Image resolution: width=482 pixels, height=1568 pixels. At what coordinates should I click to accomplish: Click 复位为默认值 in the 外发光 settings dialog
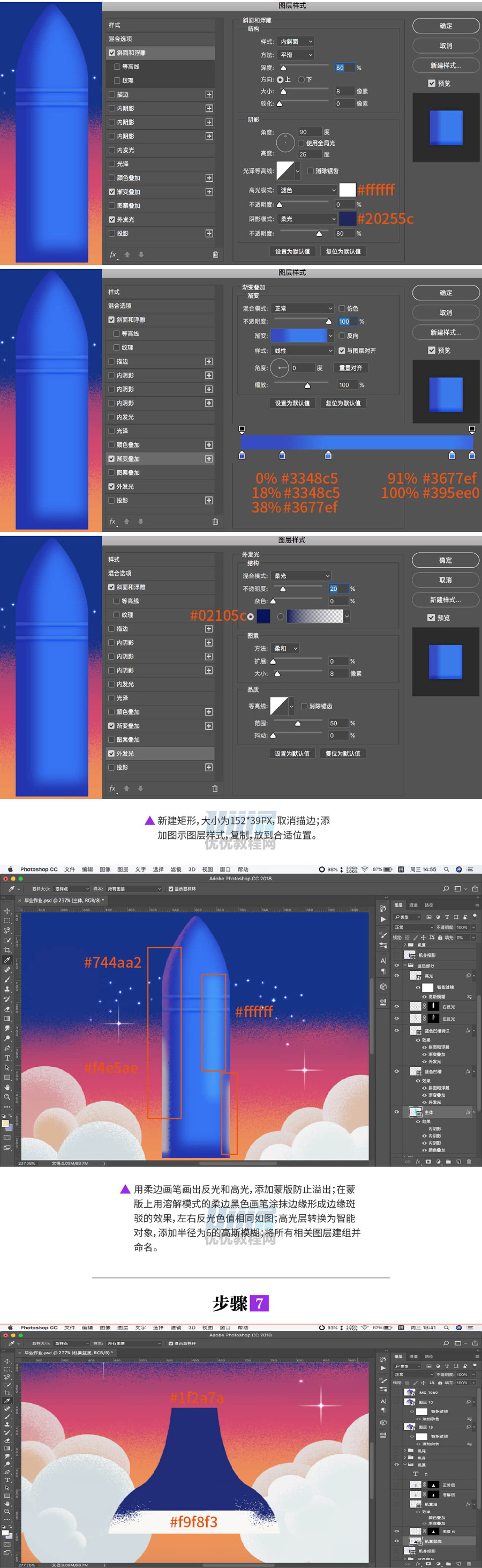[x=343, y=753]
